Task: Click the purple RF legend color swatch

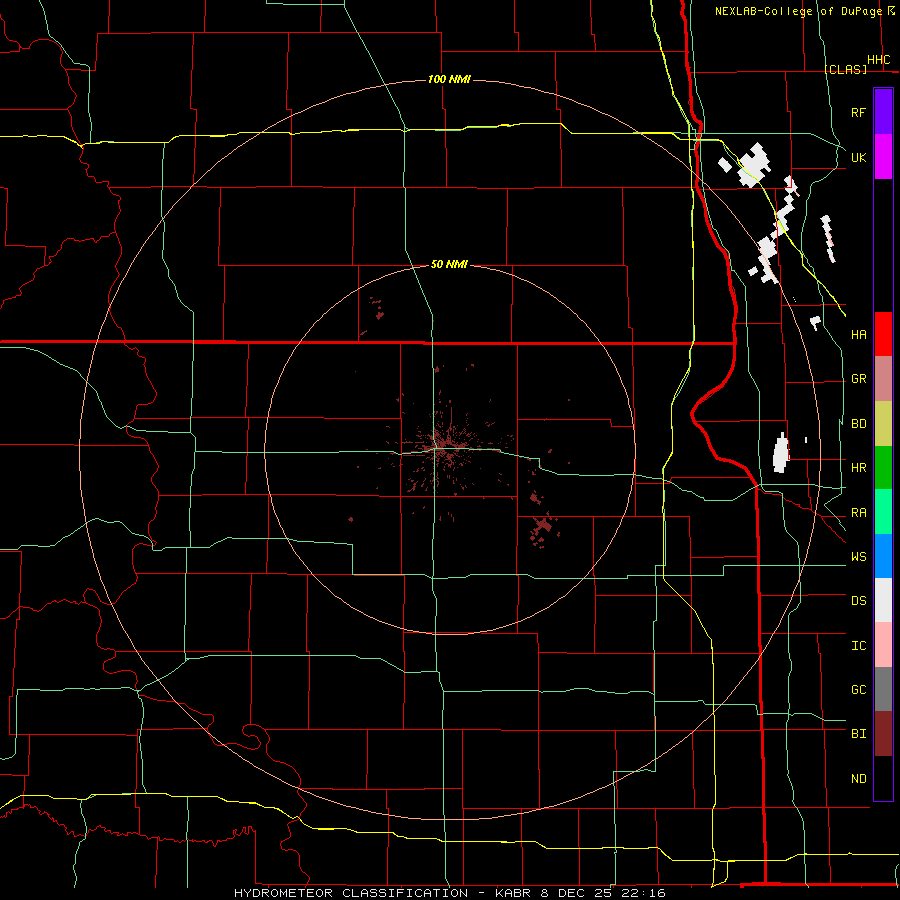Action: pos(883,112)
